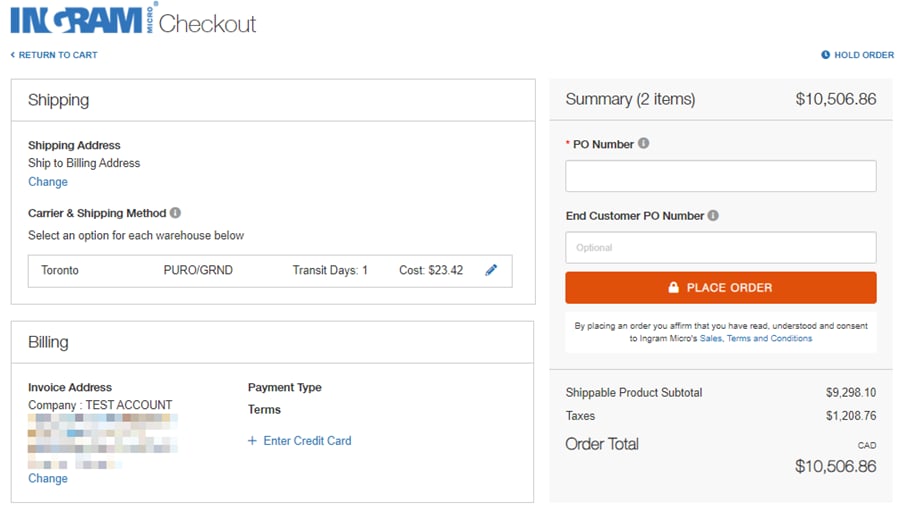Viewport: 900px width, 511px height.
Task: Click the PURO/GRND carrier option
Action: click(198, 270)
